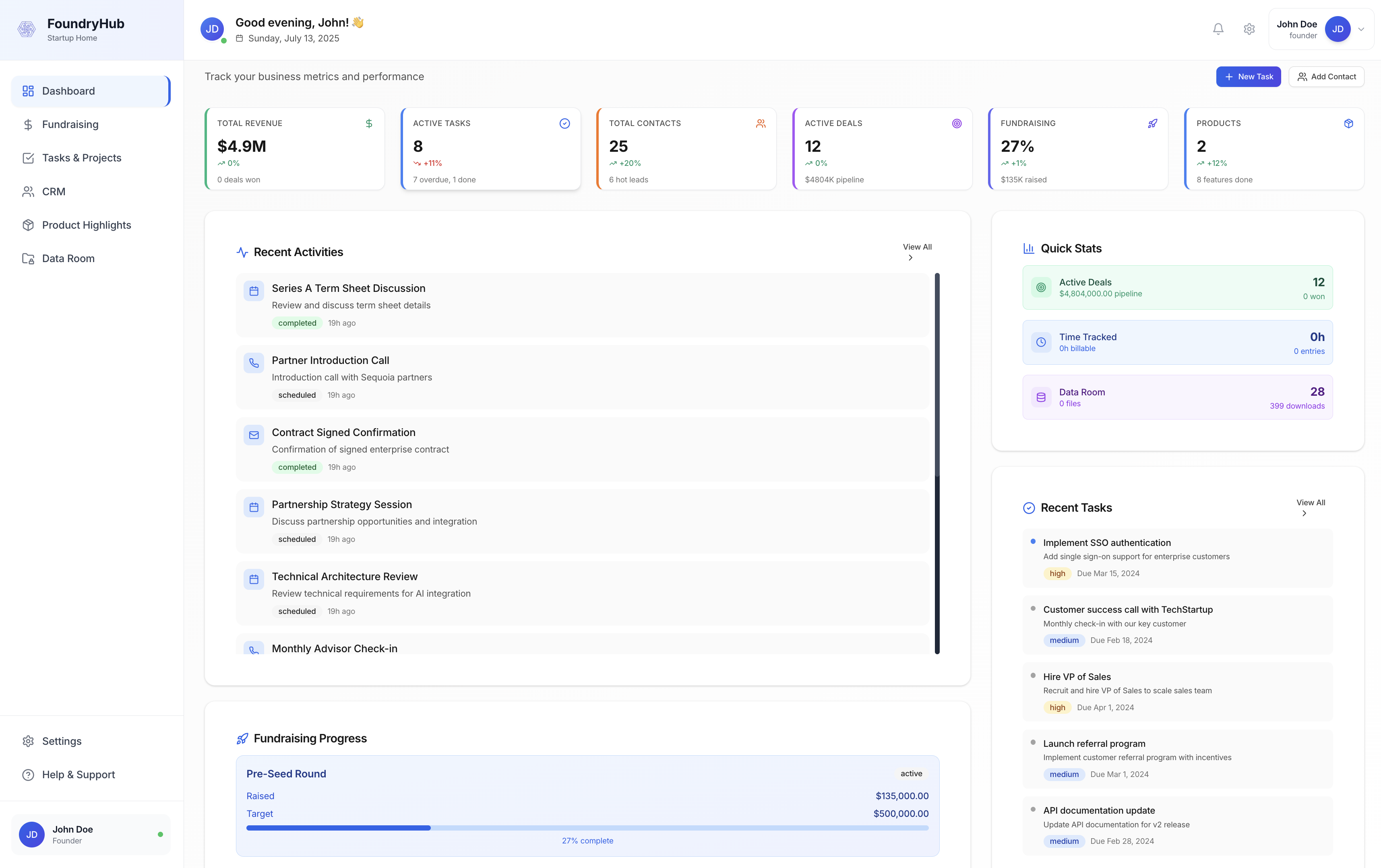Screen dimensions: 1381x868
Task: Click the dollar icon on Total Revenue card
Action: [x=369, y=123]
